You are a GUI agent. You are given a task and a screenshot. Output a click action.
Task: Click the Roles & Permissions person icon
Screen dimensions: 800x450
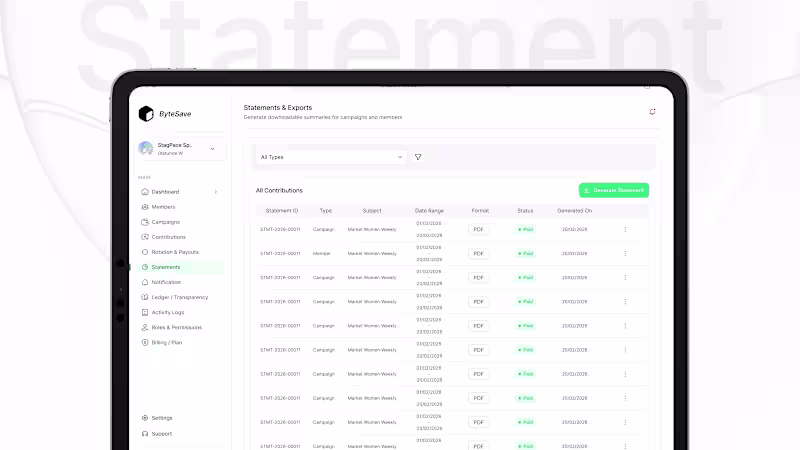pos(145,328)
